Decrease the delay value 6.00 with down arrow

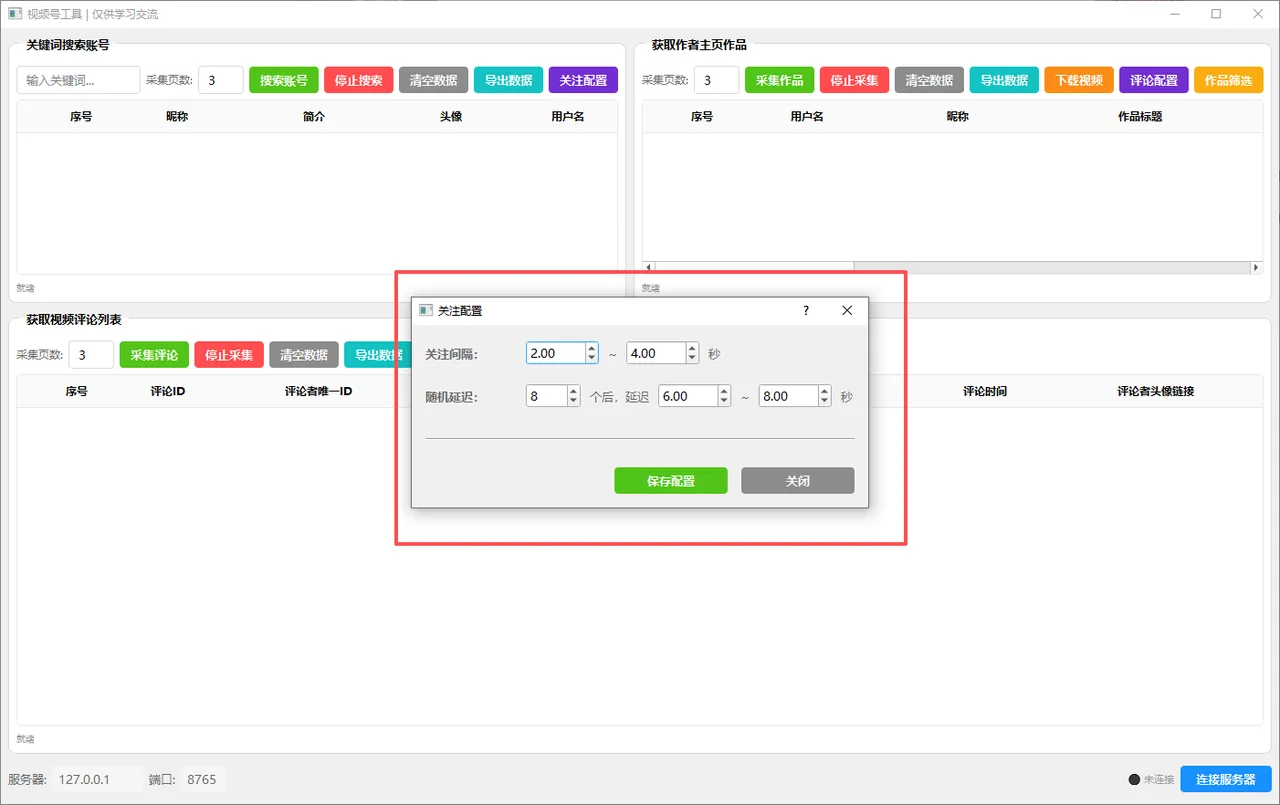724,401
